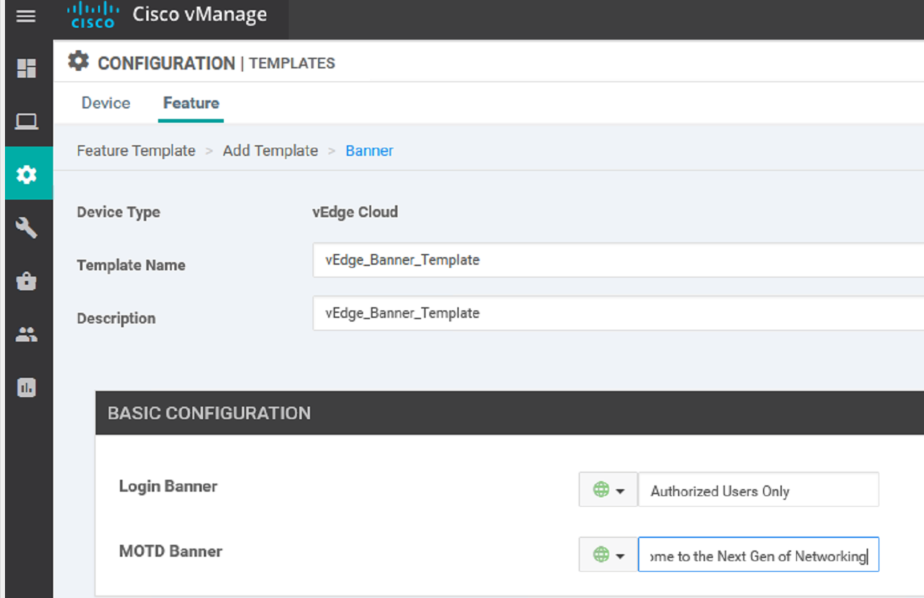This screenshot has width=924, height=598.
Task: Go to Add Template breadcrumb
Action: [270, 151]
